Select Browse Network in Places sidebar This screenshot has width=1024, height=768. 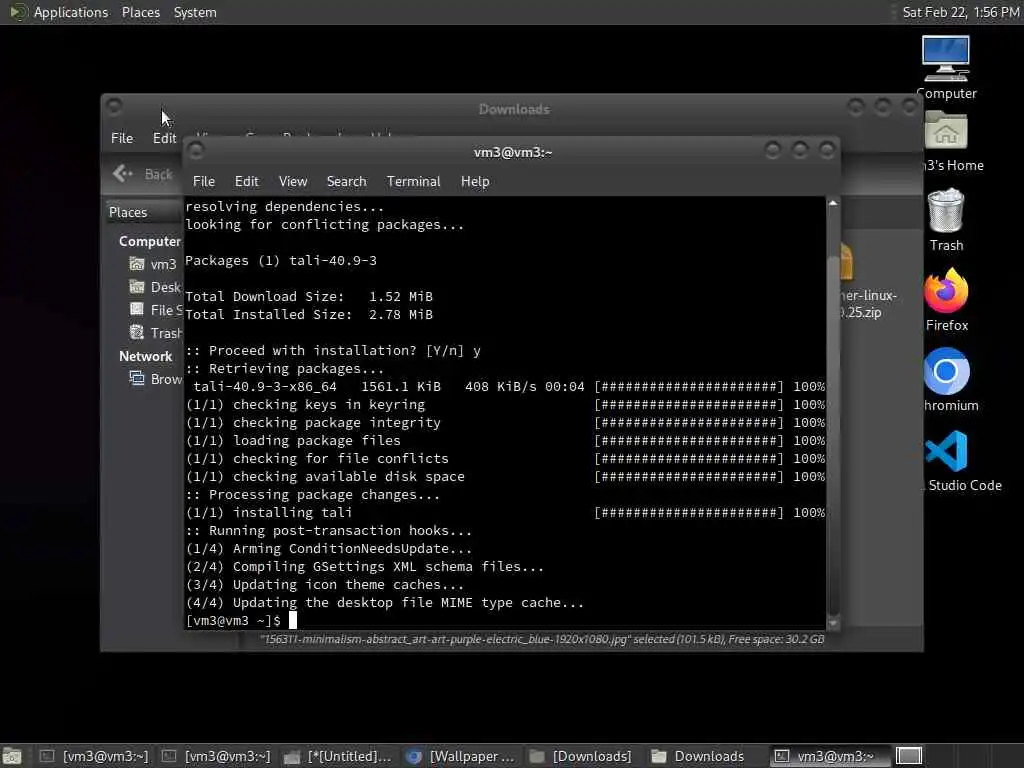[x=155, y=379]
